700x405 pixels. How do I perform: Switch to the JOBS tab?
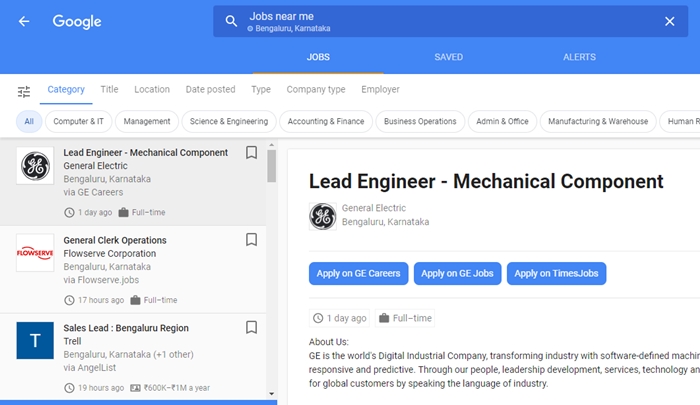tap(318, 57)
